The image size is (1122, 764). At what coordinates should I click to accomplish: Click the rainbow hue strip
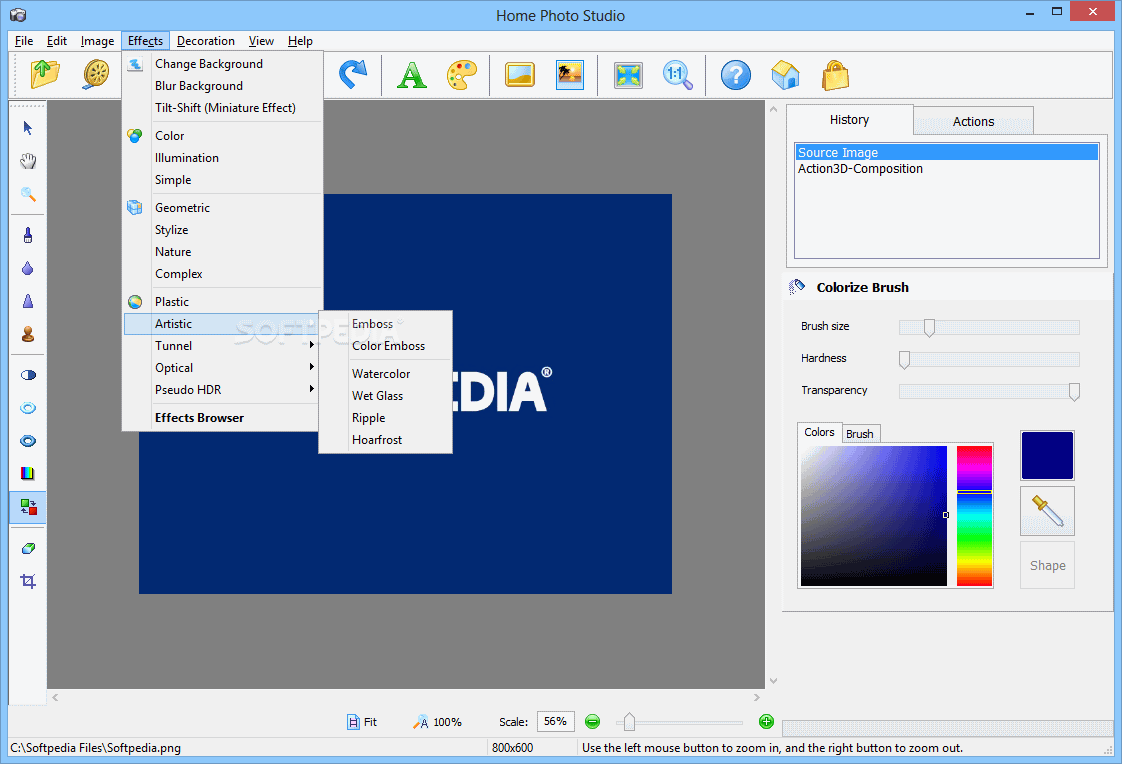[974, 516]
